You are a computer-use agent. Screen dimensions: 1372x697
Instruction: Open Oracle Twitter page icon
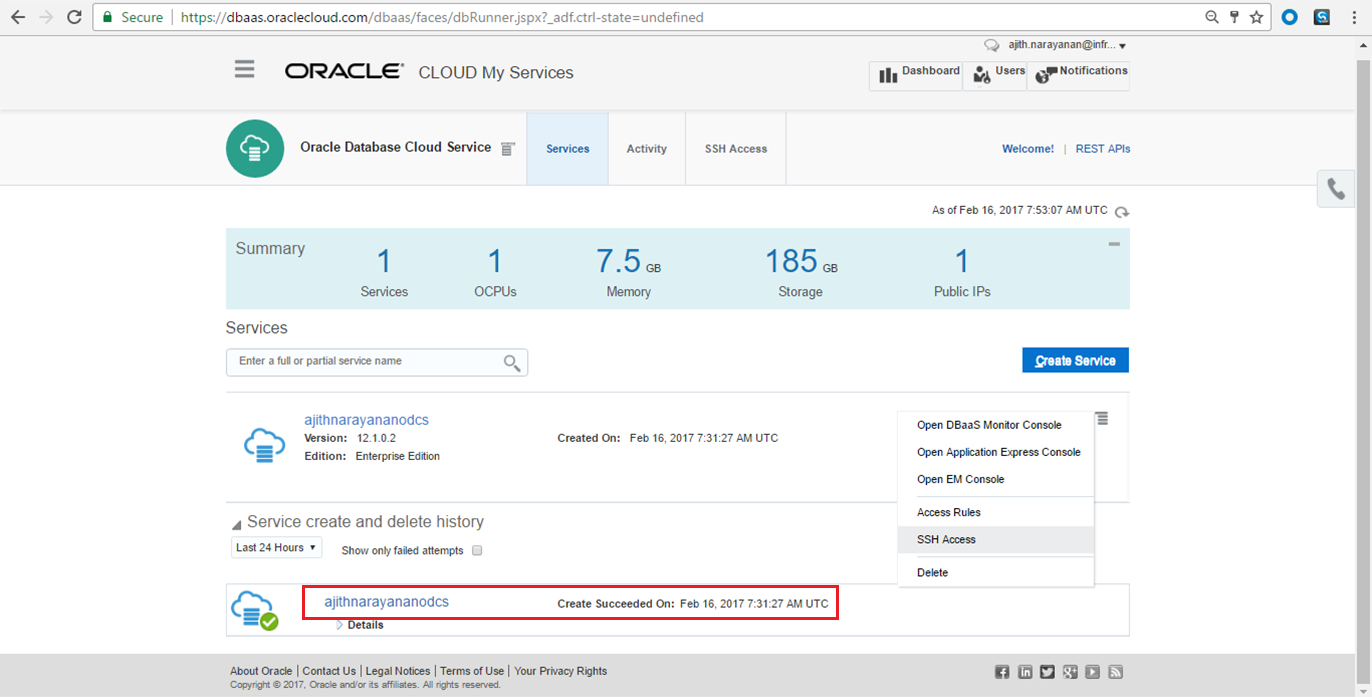(x=1047, y=672)
